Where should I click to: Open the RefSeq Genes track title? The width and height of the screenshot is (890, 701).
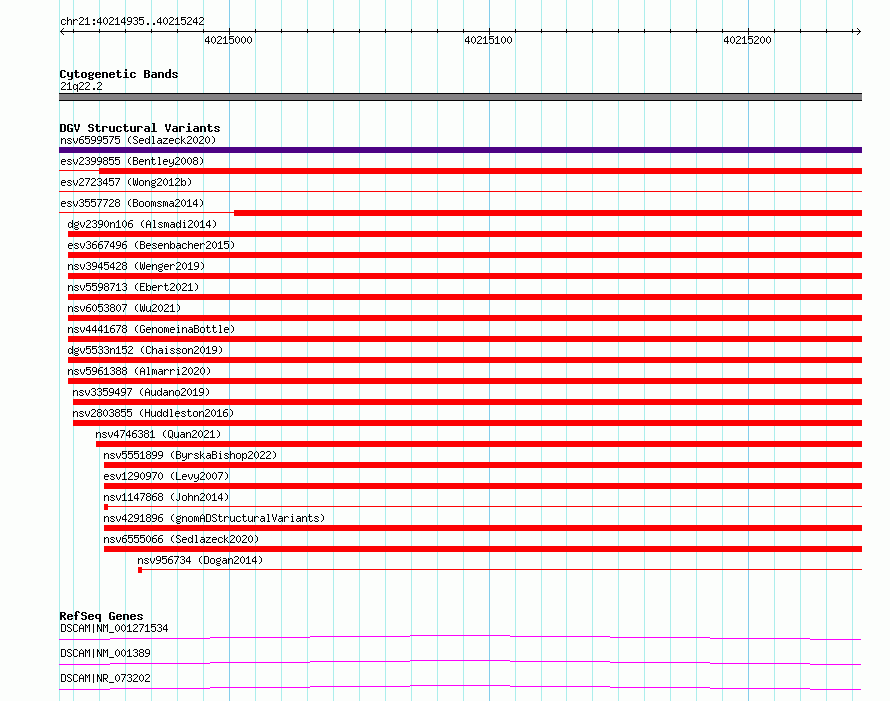[102, 616]
